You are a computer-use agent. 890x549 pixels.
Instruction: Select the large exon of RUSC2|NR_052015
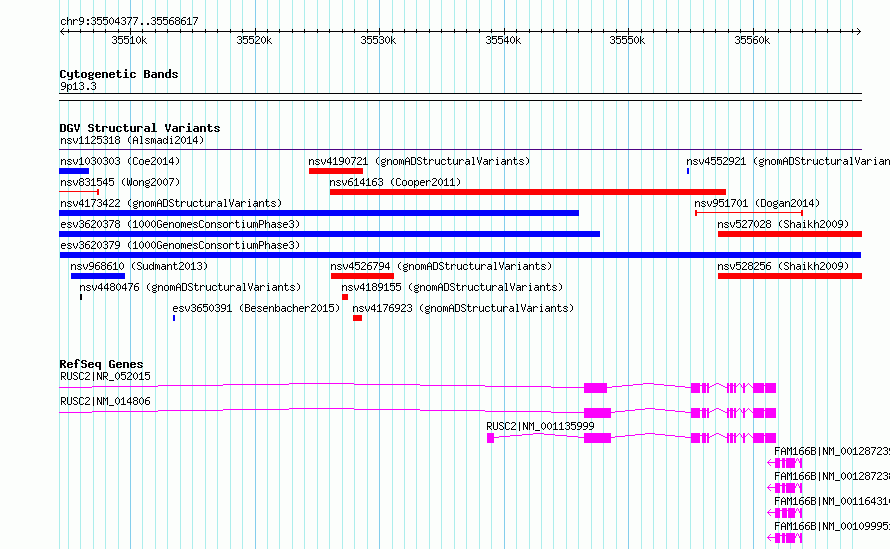tap(595, 388)
